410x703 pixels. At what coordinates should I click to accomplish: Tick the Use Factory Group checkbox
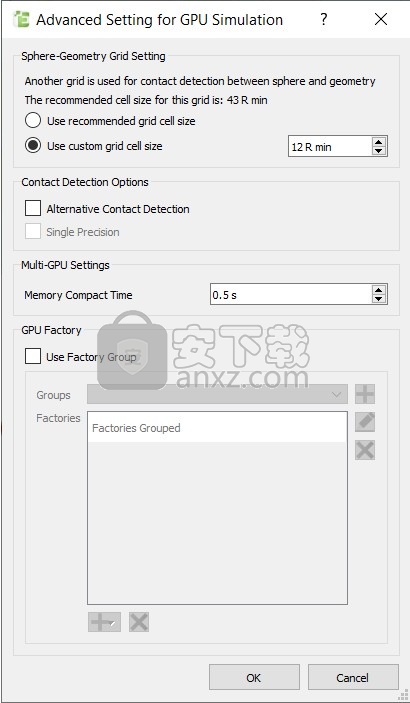click(33, 356)
